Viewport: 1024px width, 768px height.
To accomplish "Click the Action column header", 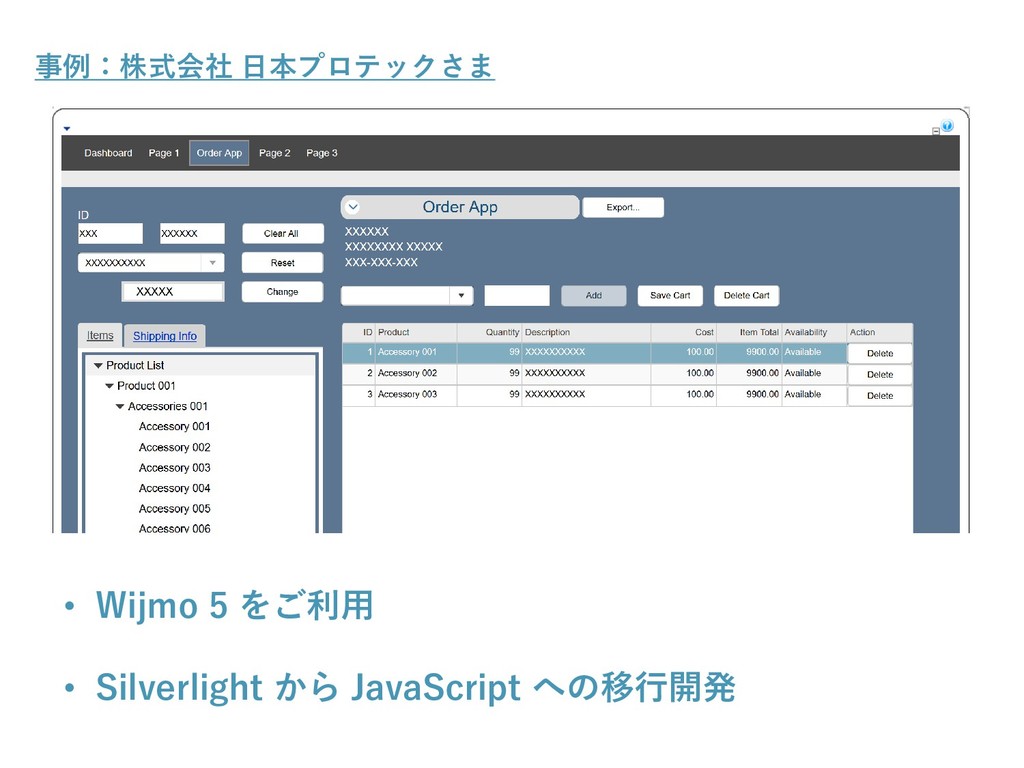I will pyautogui.click(x=880, y=332).
